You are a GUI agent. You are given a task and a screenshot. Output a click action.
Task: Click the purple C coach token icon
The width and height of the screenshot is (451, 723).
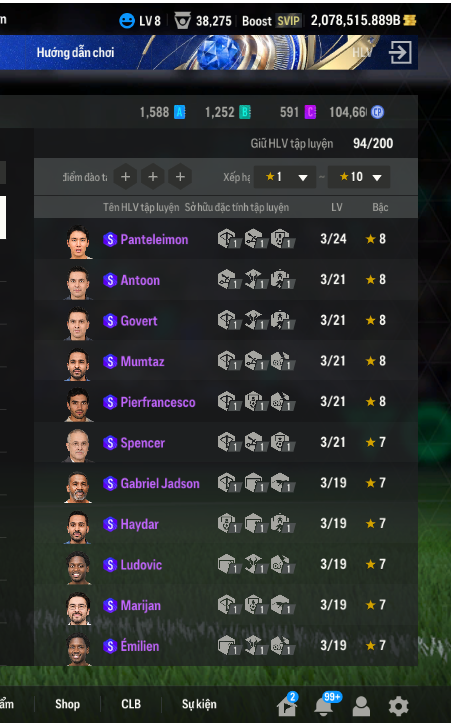[x=310, y=112]
